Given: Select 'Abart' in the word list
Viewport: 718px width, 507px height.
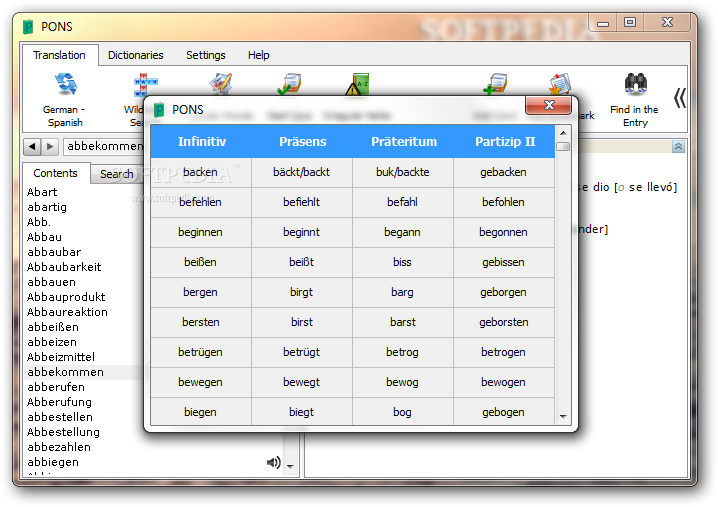Looking at the screenshot, I should pyautogui.click(x=42, y=192).
